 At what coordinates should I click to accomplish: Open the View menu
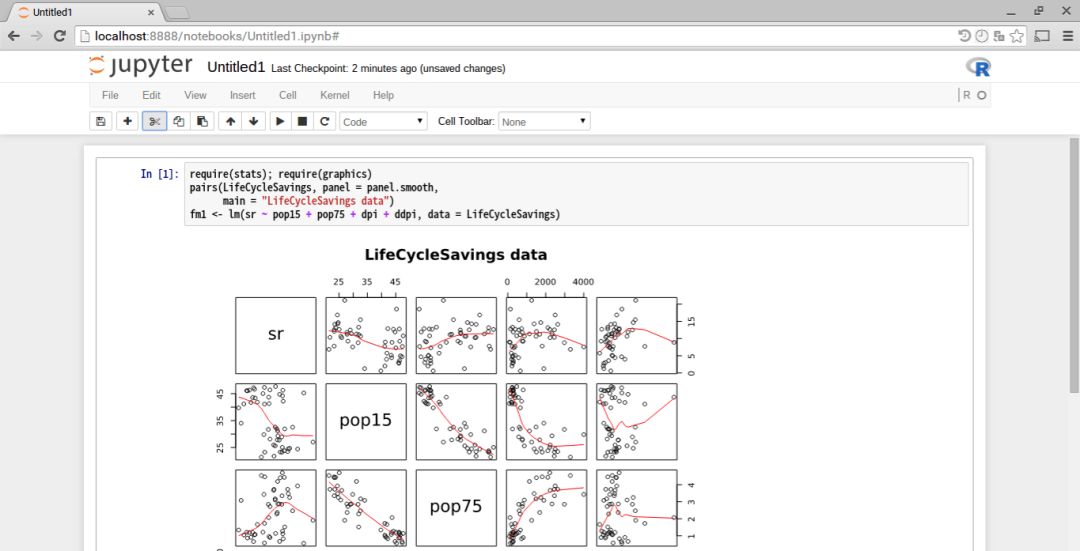(x=195, y=95)
